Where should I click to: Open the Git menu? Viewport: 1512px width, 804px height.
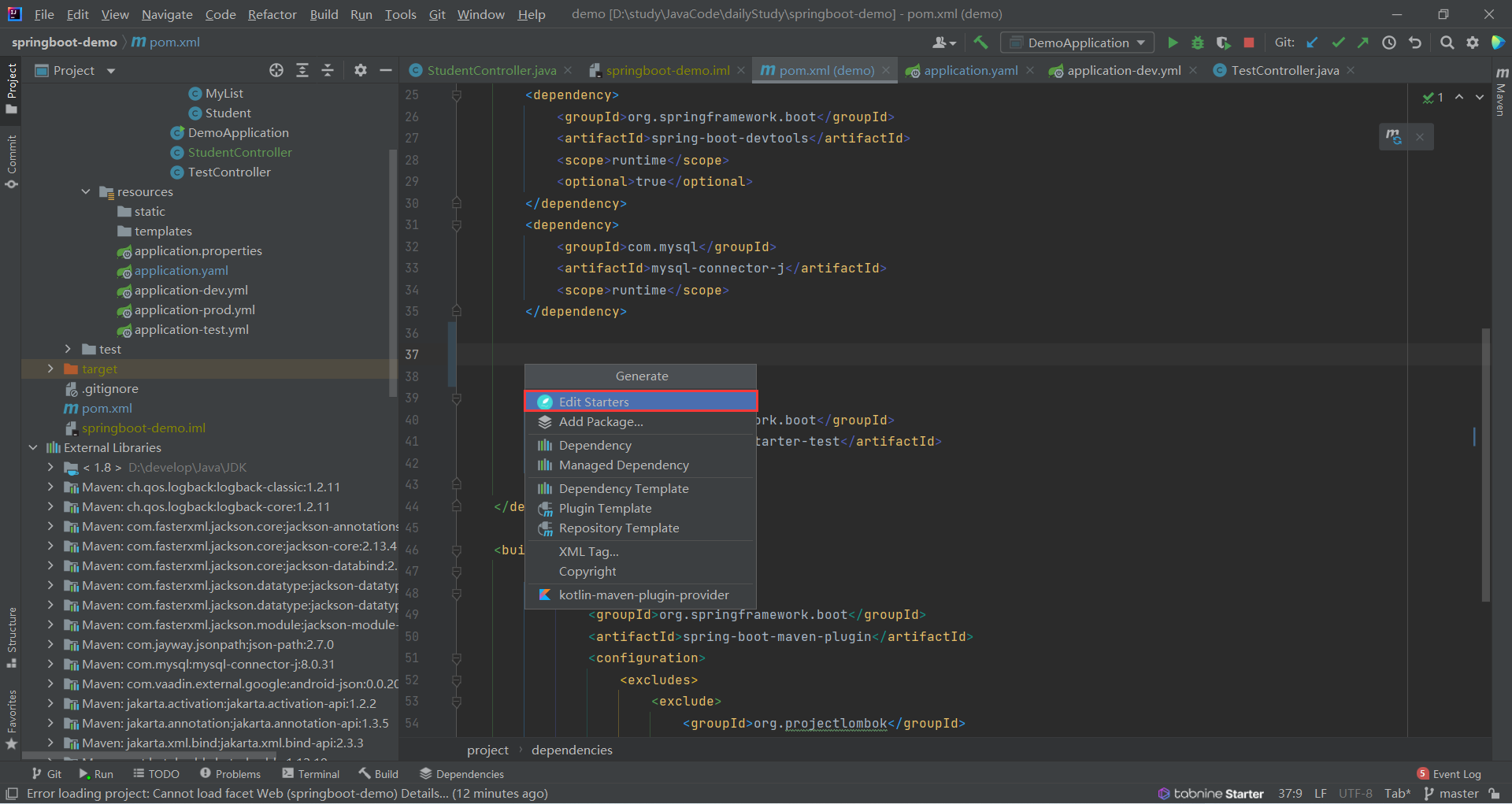click(x=437, y=14)
